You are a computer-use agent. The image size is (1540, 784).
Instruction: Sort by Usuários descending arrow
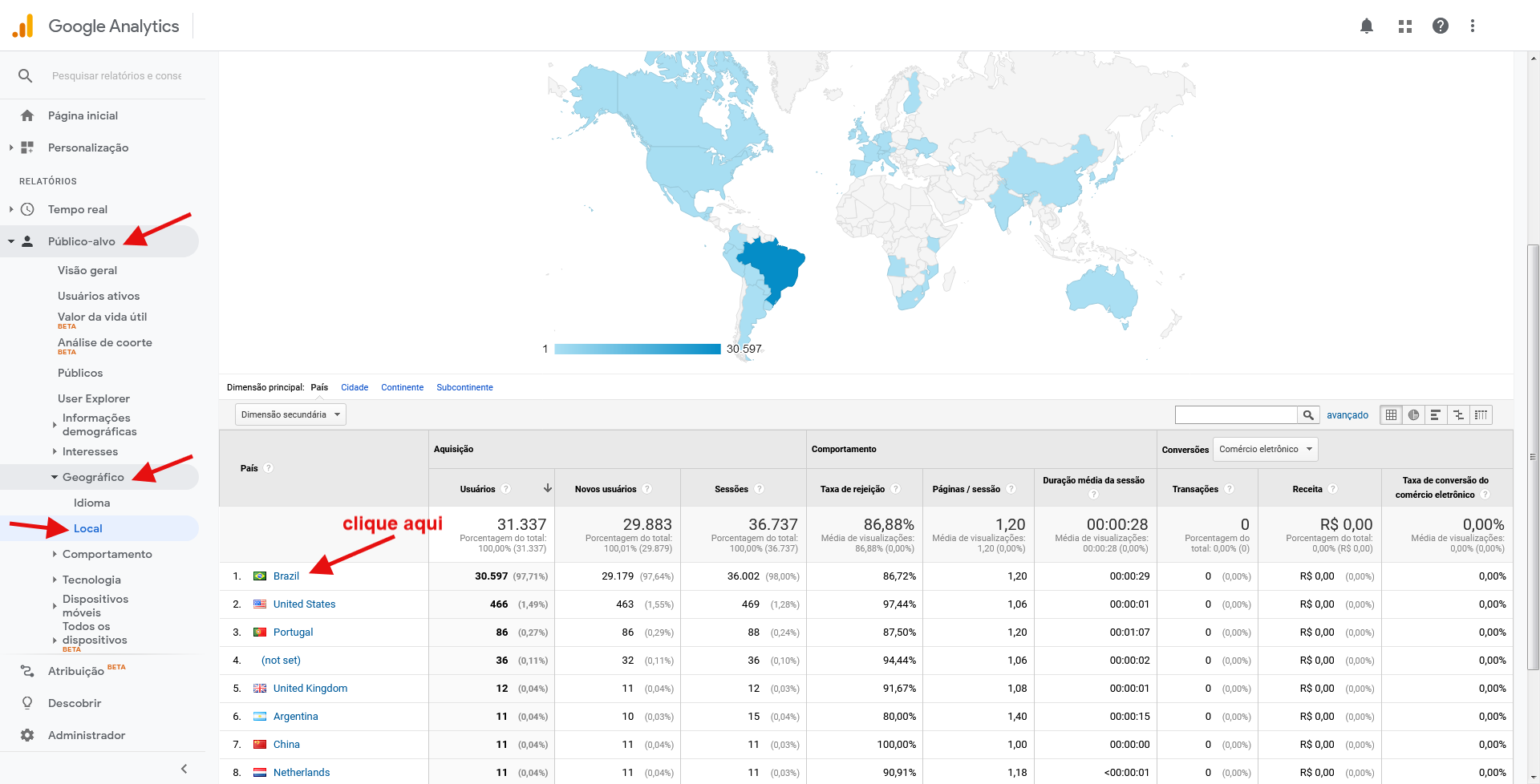click(548, 488)
